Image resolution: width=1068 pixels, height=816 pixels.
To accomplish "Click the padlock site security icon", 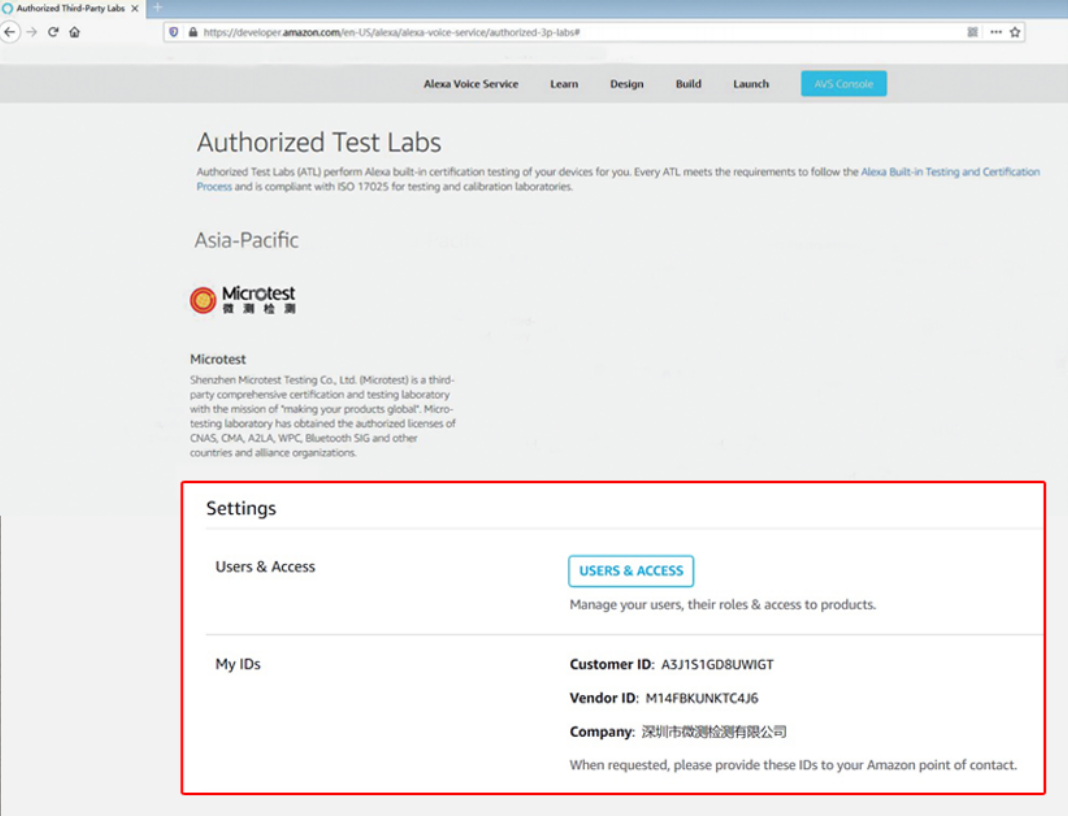I will pos(192,32).
